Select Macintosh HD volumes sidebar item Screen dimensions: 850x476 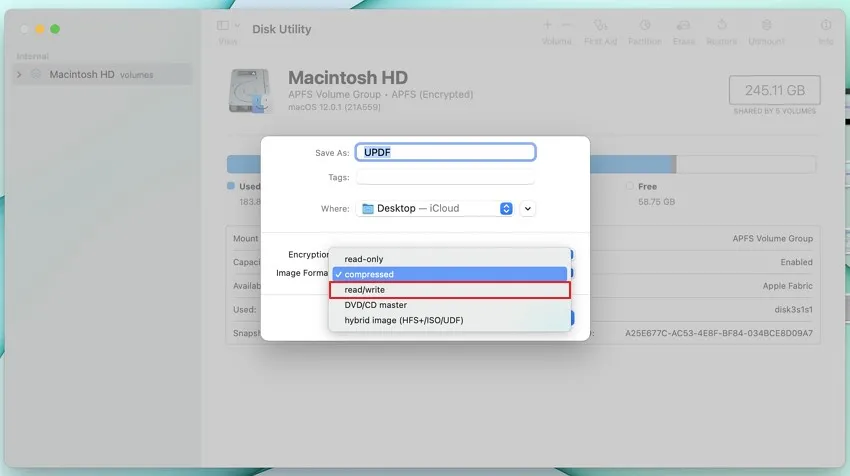(x=102, y=74)
